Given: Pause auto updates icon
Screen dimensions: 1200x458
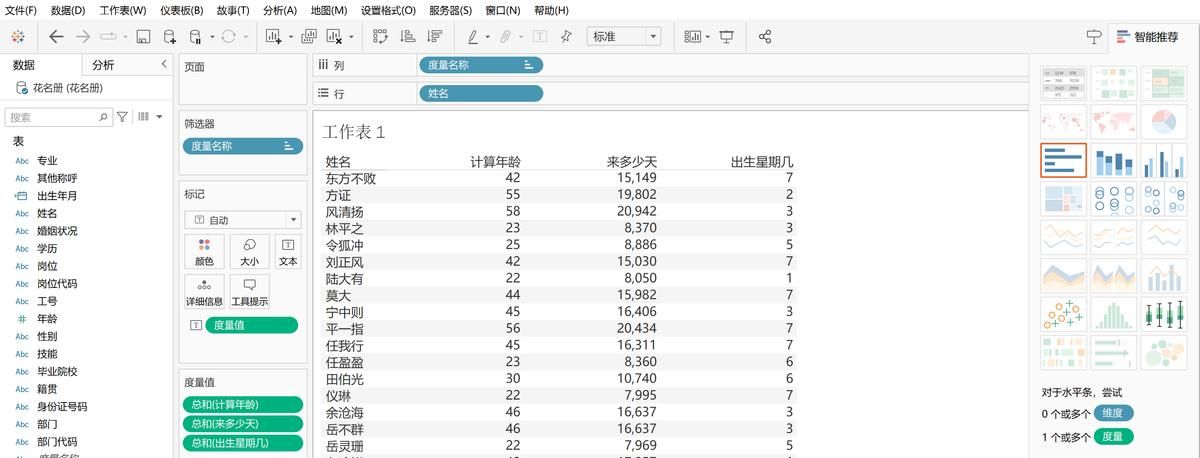Looking at the screenshot, I should pyautogui.click(x=194, y=37).
